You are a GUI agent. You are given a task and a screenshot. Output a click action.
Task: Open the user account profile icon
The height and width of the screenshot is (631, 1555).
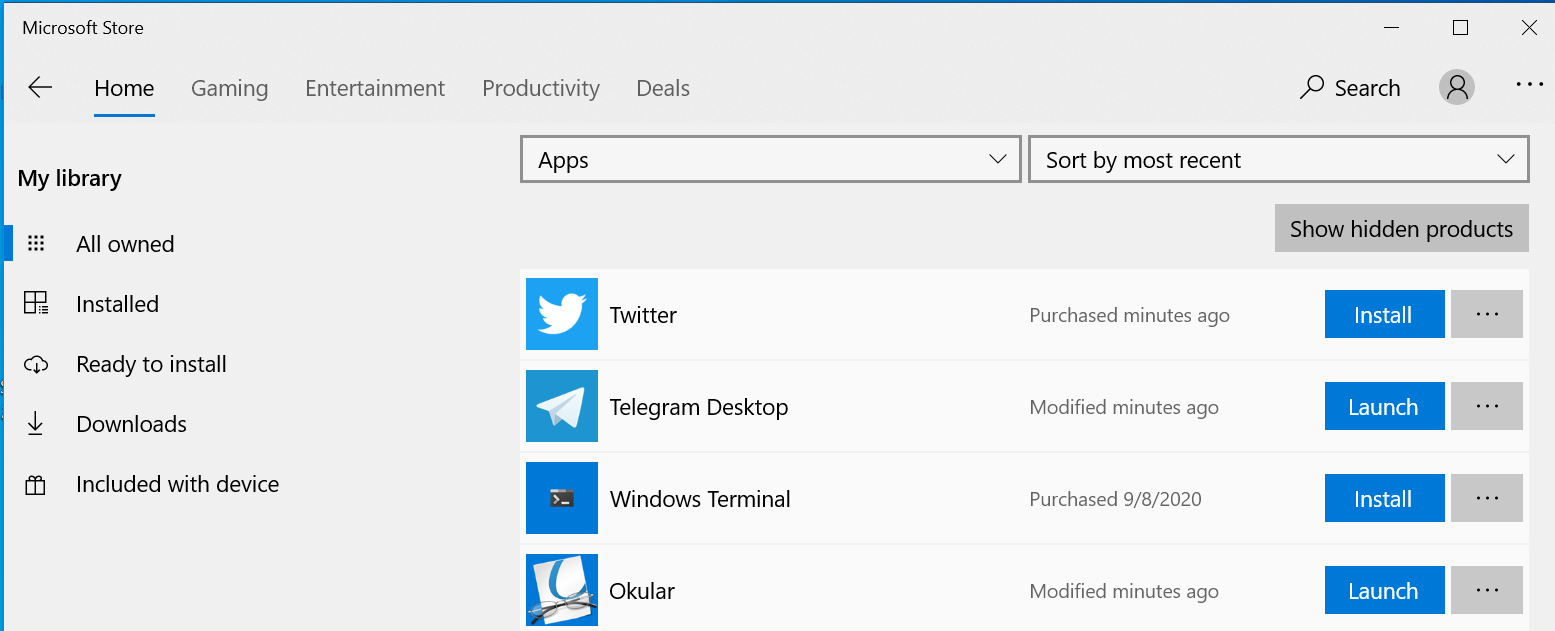(x=1457, y=88)
